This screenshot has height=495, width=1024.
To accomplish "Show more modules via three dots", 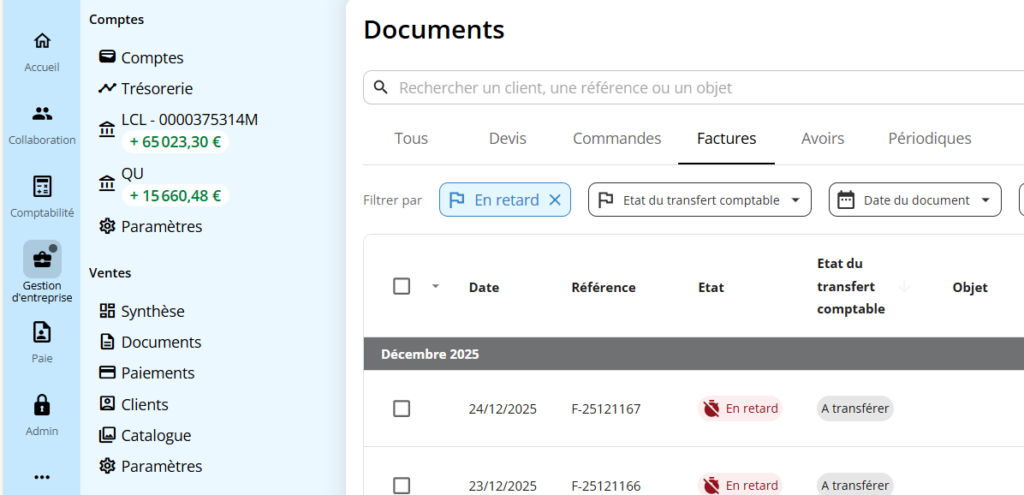I will [42, 477].
